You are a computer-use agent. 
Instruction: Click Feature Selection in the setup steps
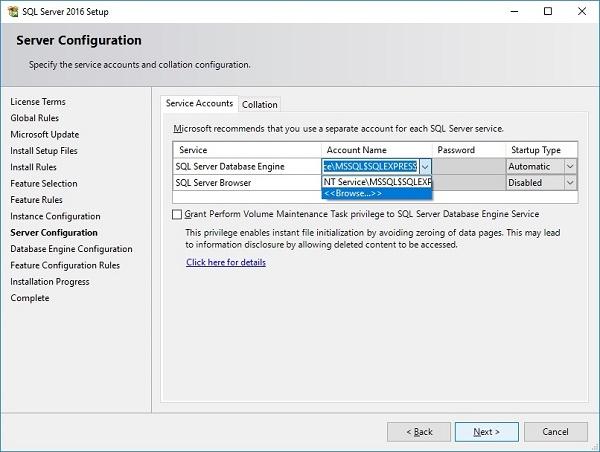pyautogui.click(x=44, y=184)
